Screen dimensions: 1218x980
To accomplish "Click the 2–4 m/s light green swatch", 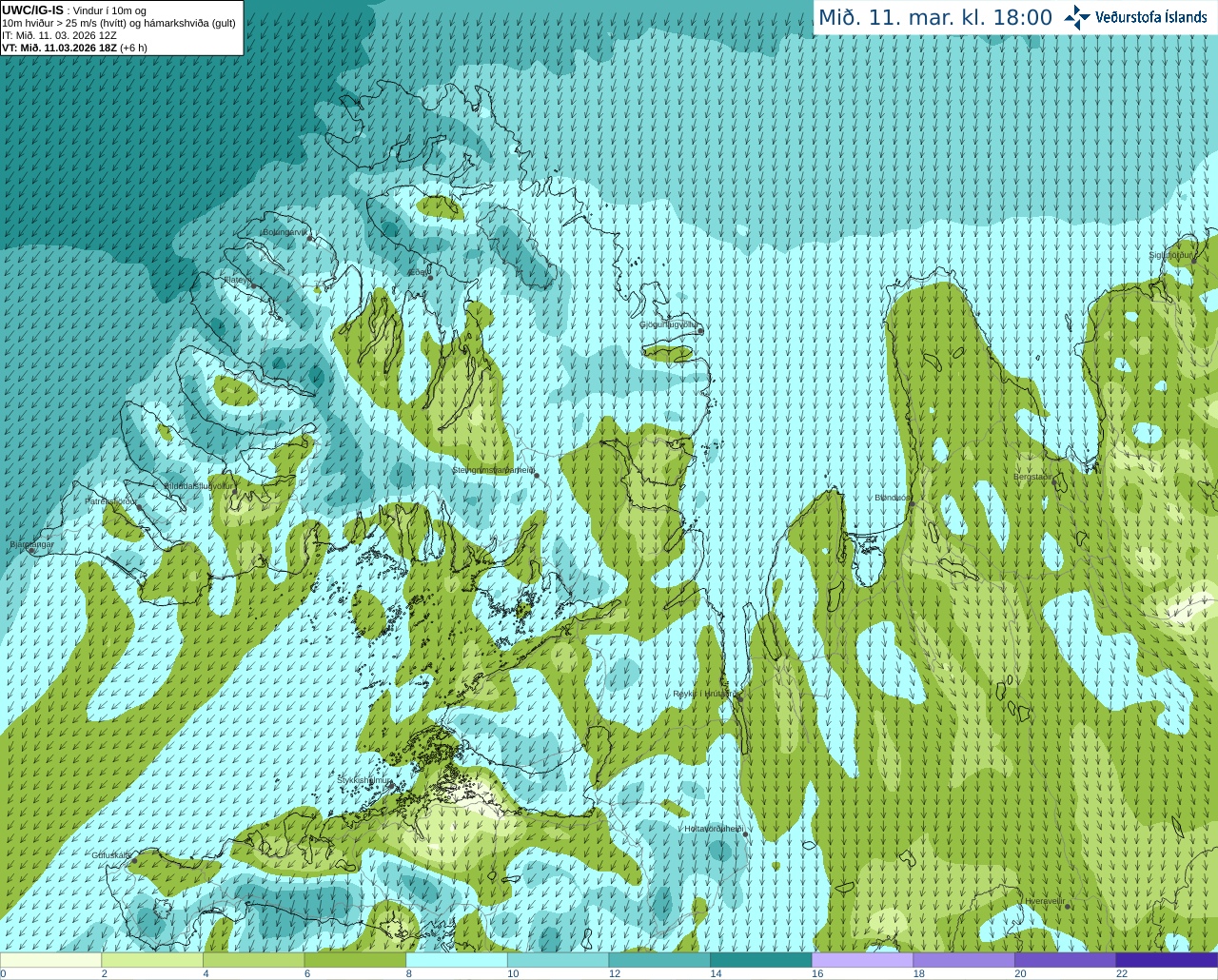I will [152, 960].
